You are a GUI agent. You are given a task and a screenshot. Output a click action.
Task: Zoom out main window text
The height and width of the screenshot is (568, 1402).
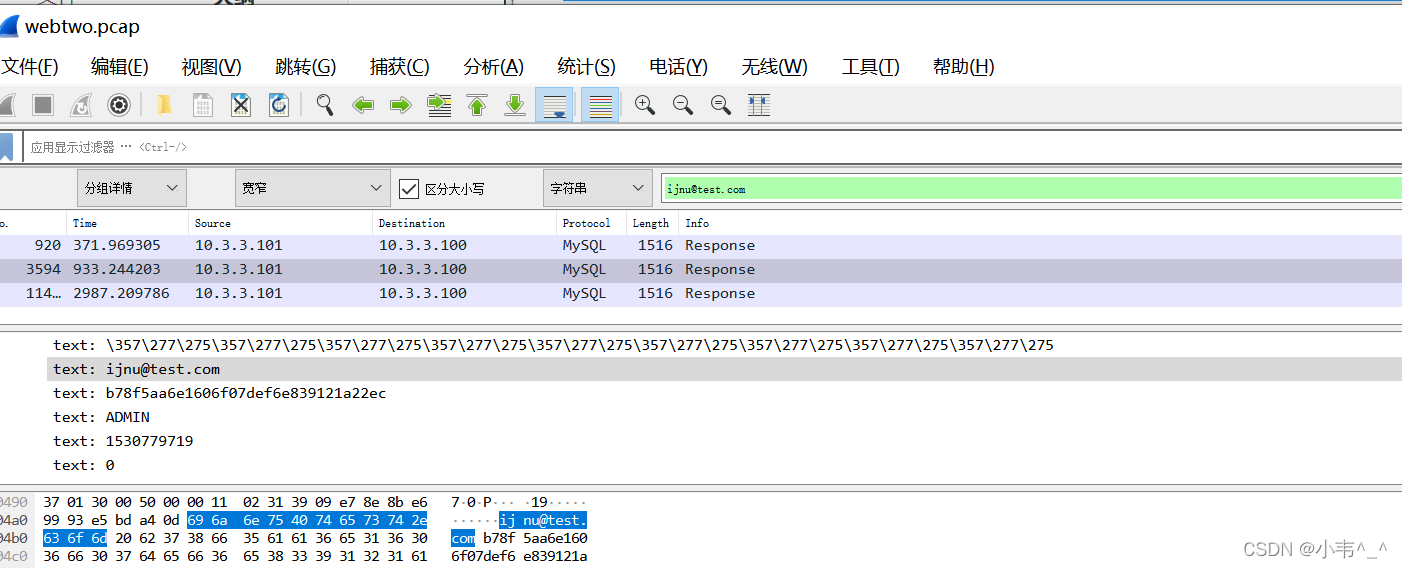click(x=683, y=105)
